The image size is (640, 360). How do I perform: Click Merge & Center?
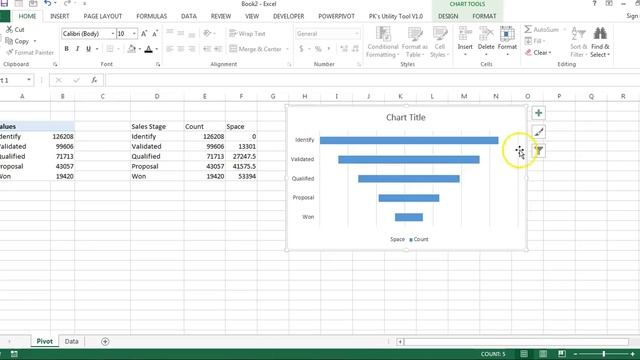coord(256,49)
